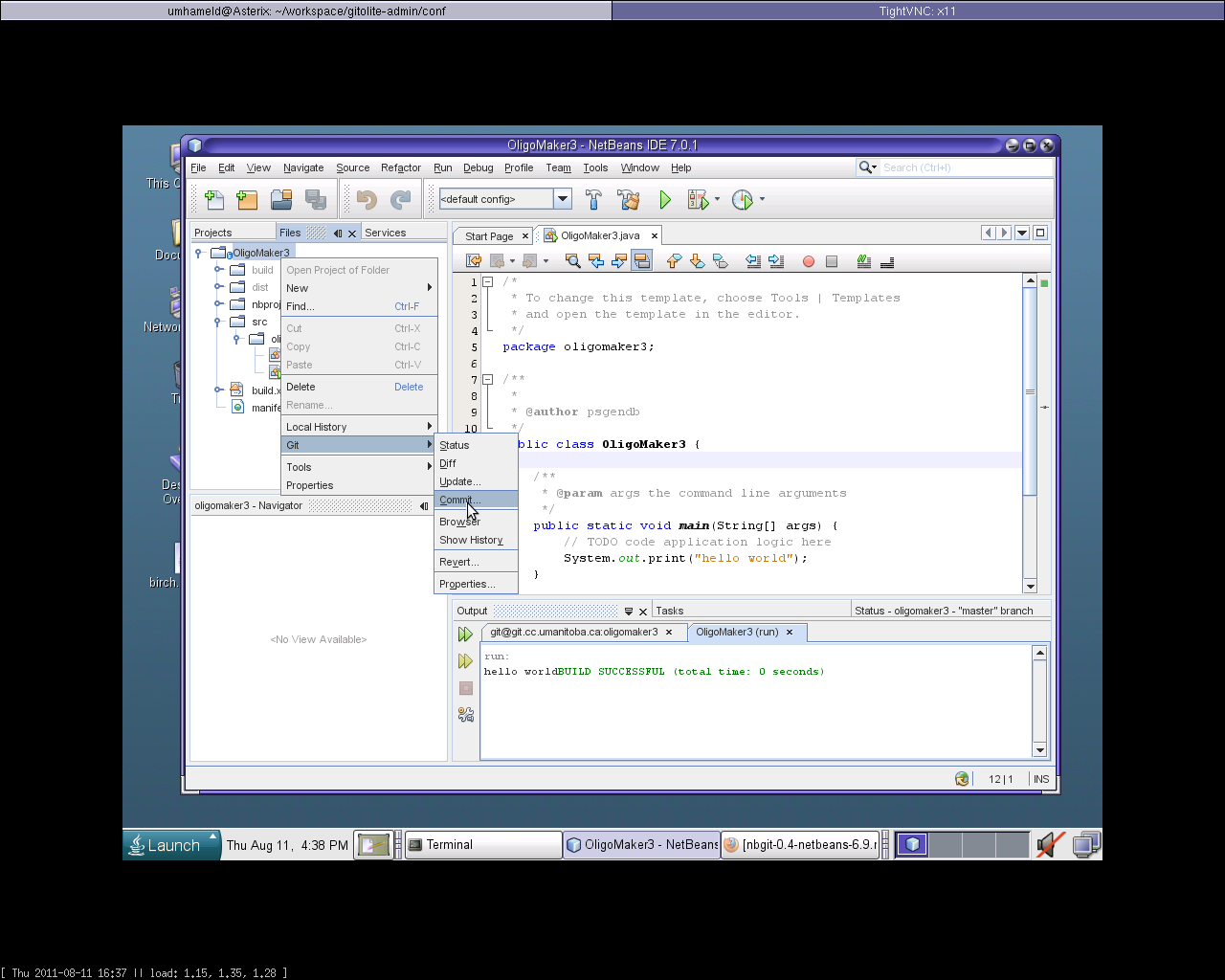Close the git@git.cc.umanitoba.ca:oligomaker3 output tab

[669, 632]
